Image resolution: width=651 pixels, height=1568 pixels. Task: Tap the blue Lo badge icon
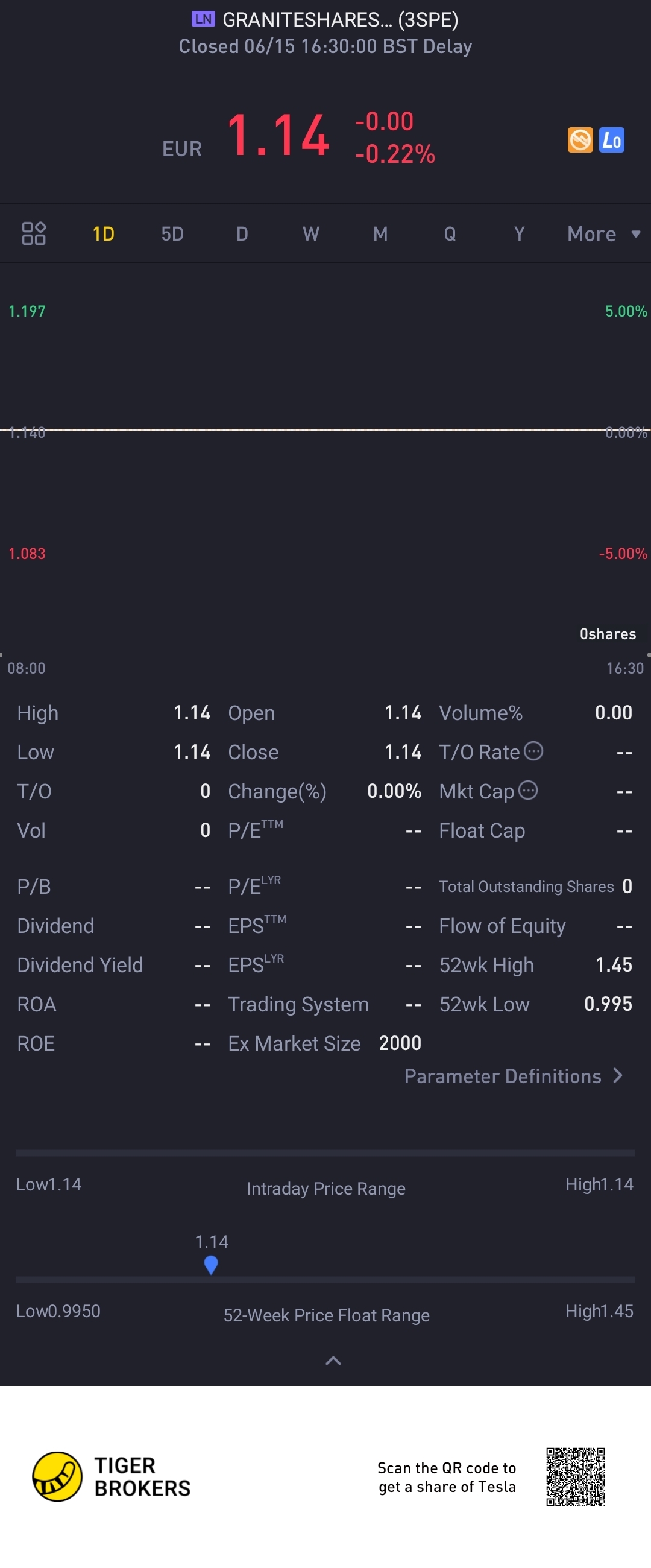[x=611, y=140]
